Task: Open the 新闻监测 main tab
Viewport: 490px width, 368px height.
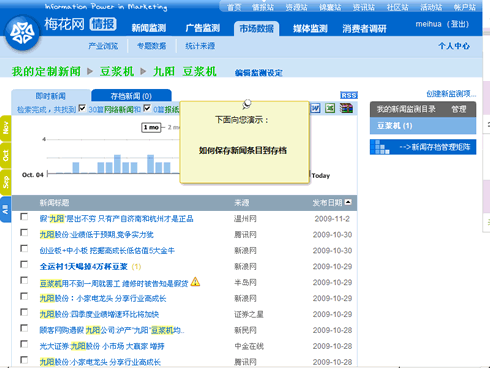Action: pos(149,28)
